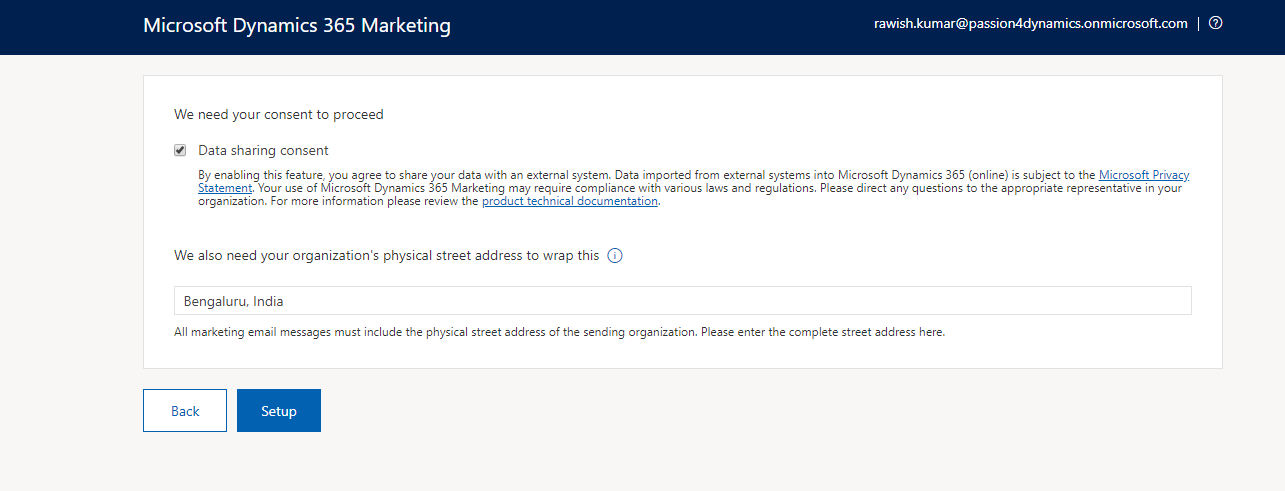Viewport: 1285px width, 491px height.
Task: Click the vertical separator before the help icon
Action: (1198, 23)
